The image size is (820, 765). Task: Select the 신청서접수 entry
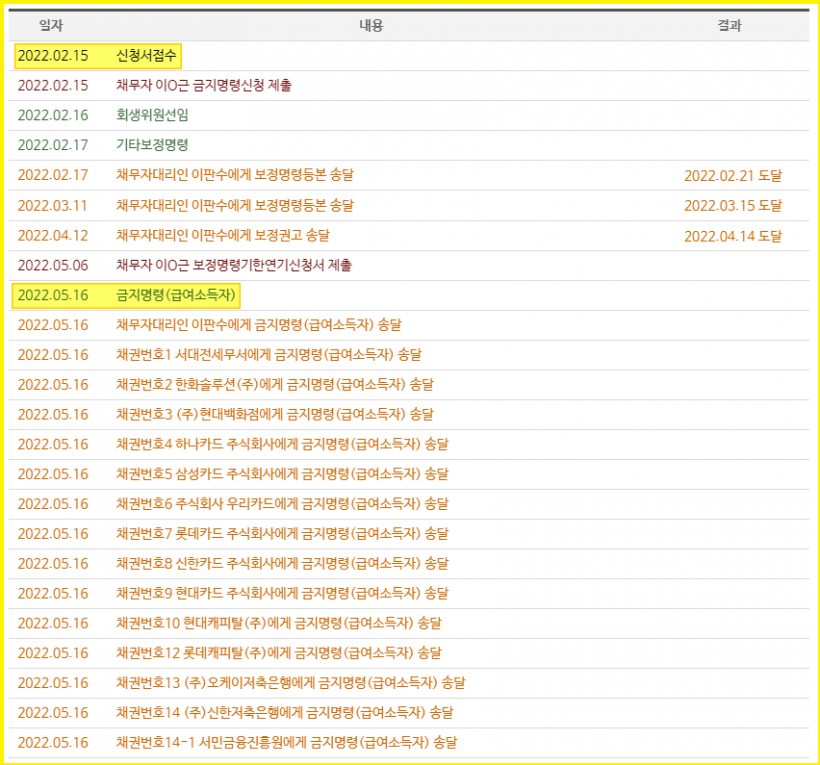pos(146,55)
